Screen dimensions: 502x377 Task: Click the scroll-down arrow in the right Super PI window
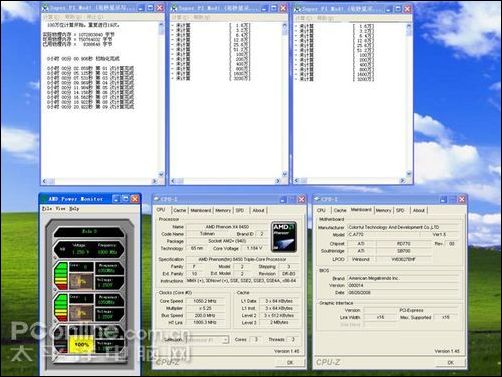[x=409, y=174]
